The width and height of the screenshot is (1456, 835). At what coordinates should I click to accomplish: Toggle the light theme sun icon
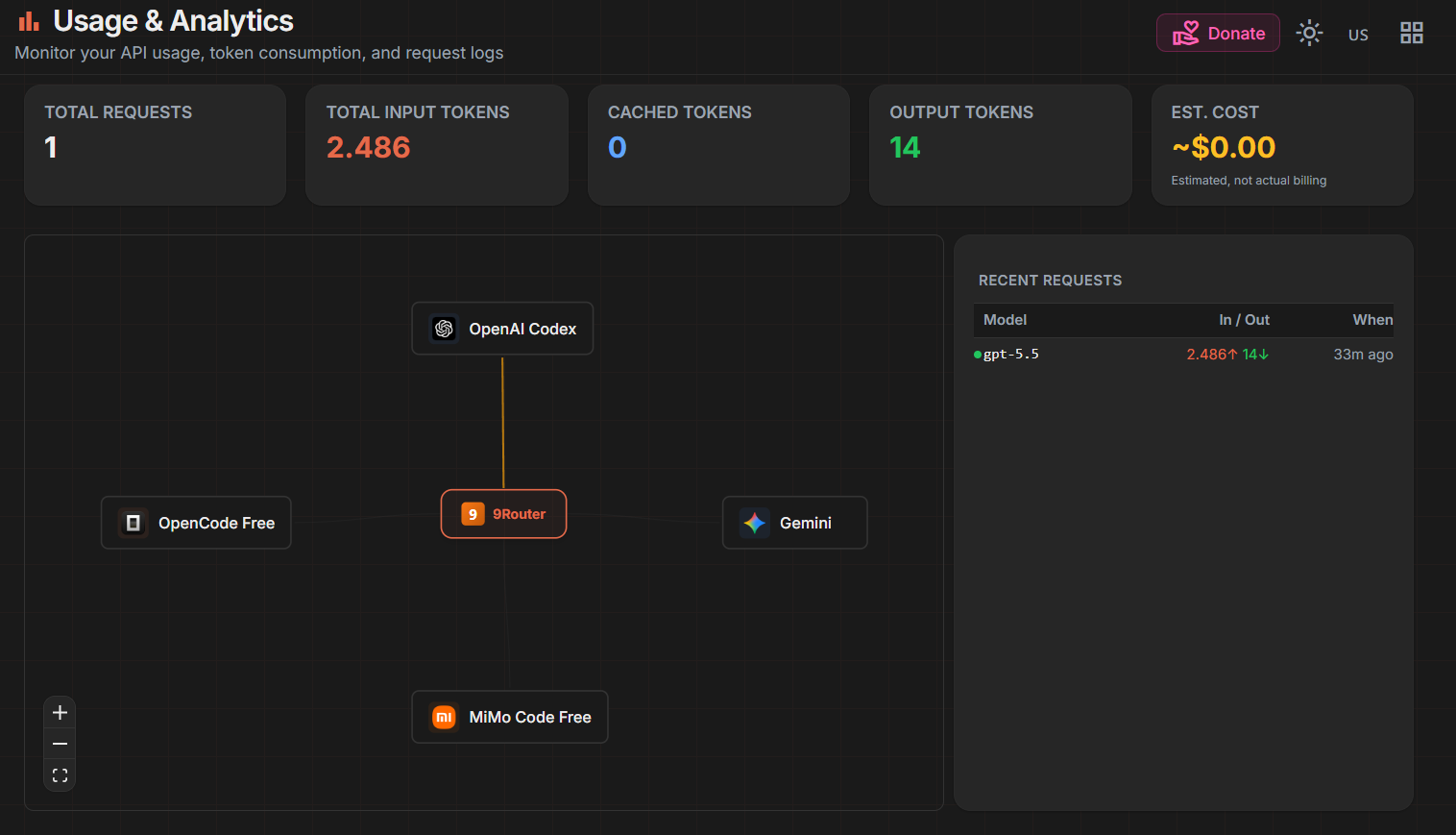point(1309,33)
